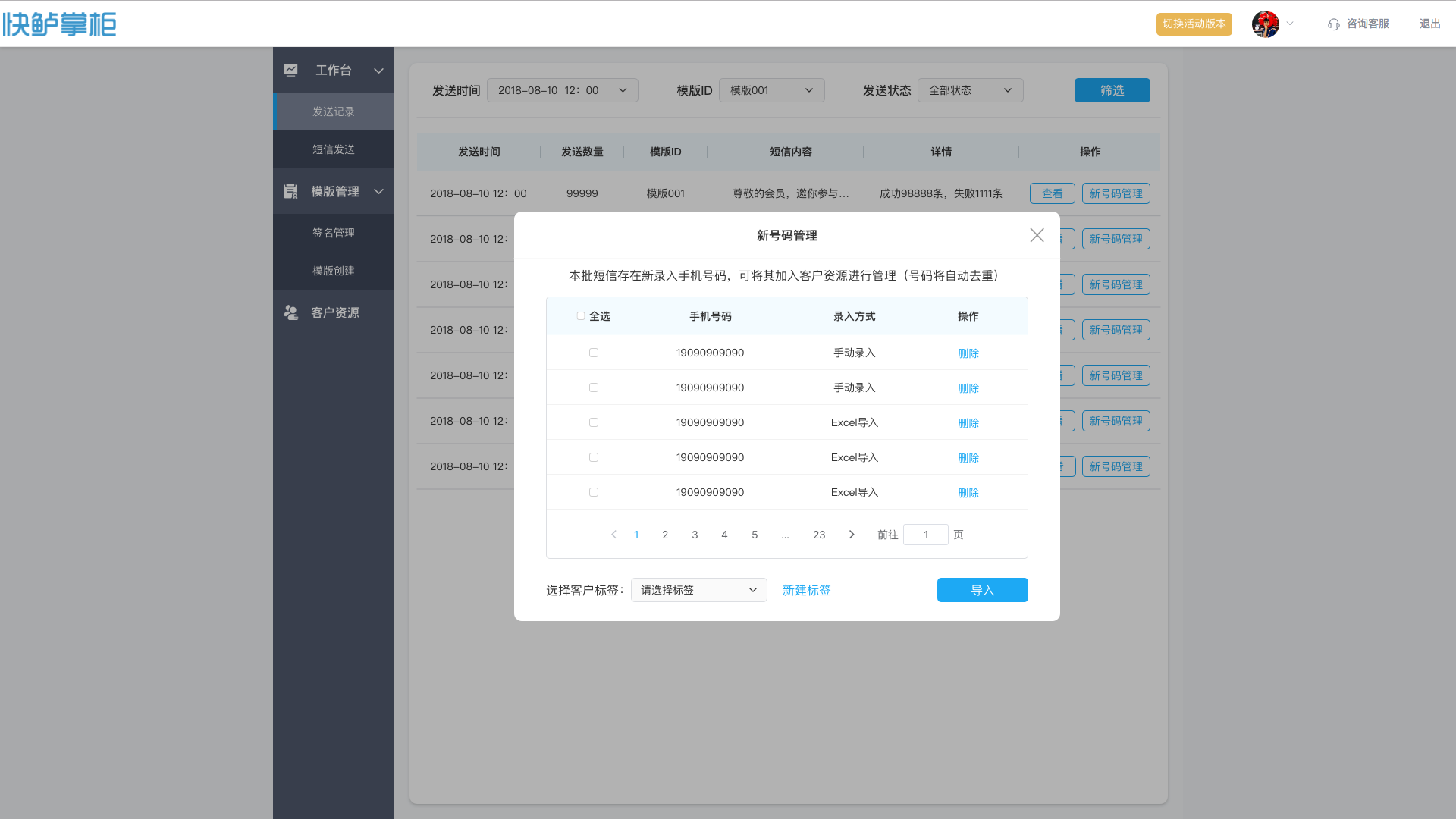1456x819 pixels.
Task: Click the previous page left arrow
Action: click(x=613, y=535)
